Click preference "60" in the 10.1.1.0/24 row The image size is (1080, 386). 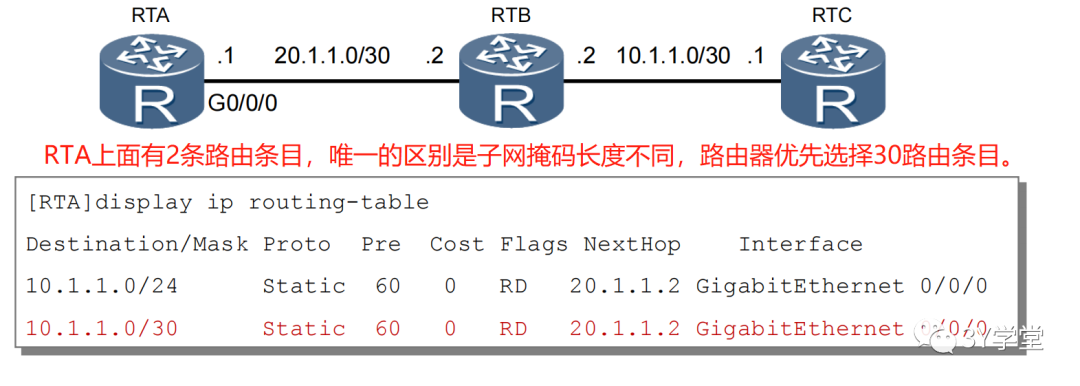click(x=388, y=286)
